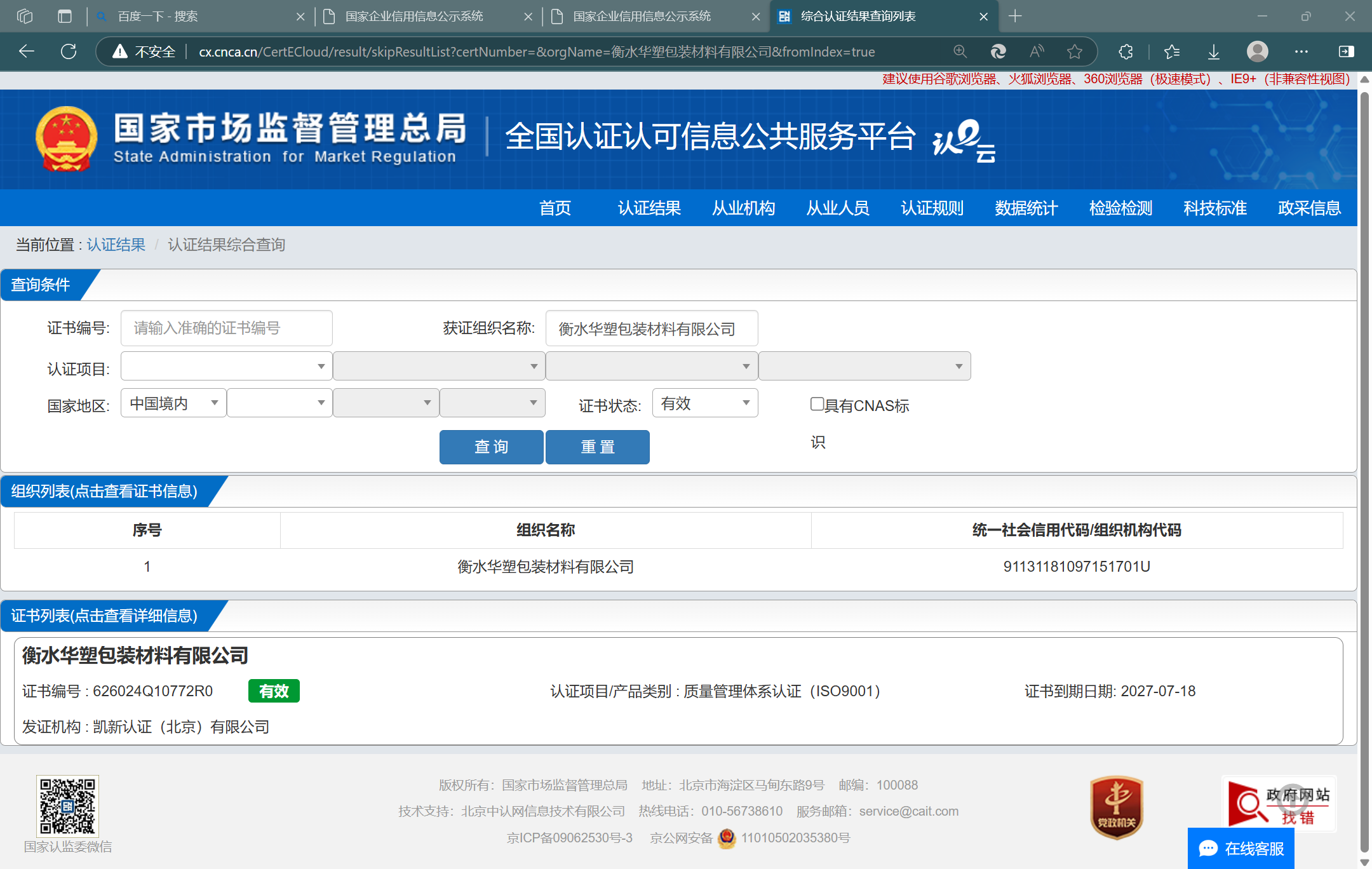Click the browser back arrow
1372x869 pixels.
[27, 51]
